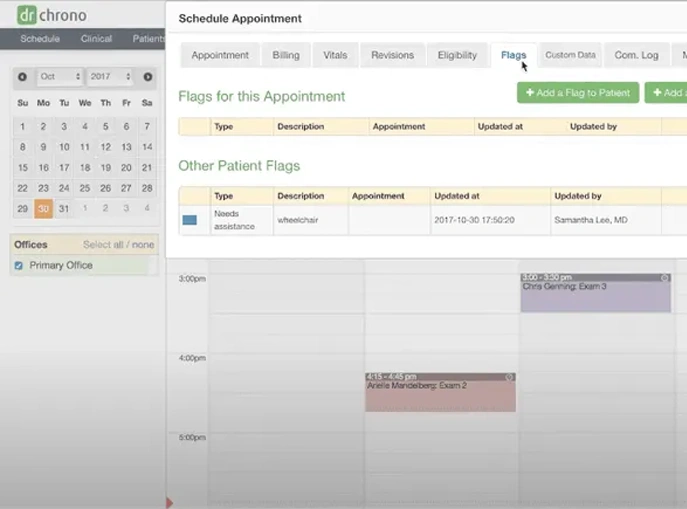The image size is (687, 509).
Task: Click the Offices panel header
Action: (x=84, y=245)
